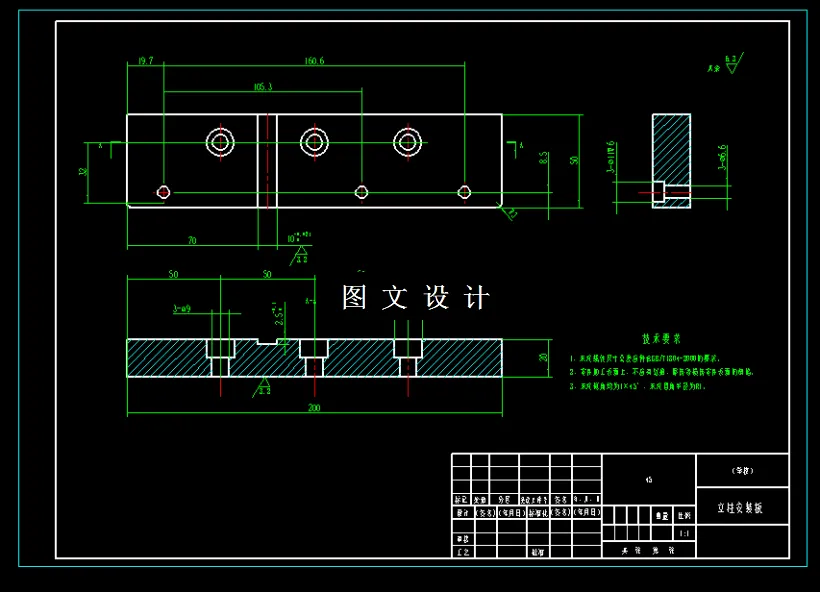Select the small hole at lower right of plate
This screenshot has height=592, width=820.
[464, 192]
